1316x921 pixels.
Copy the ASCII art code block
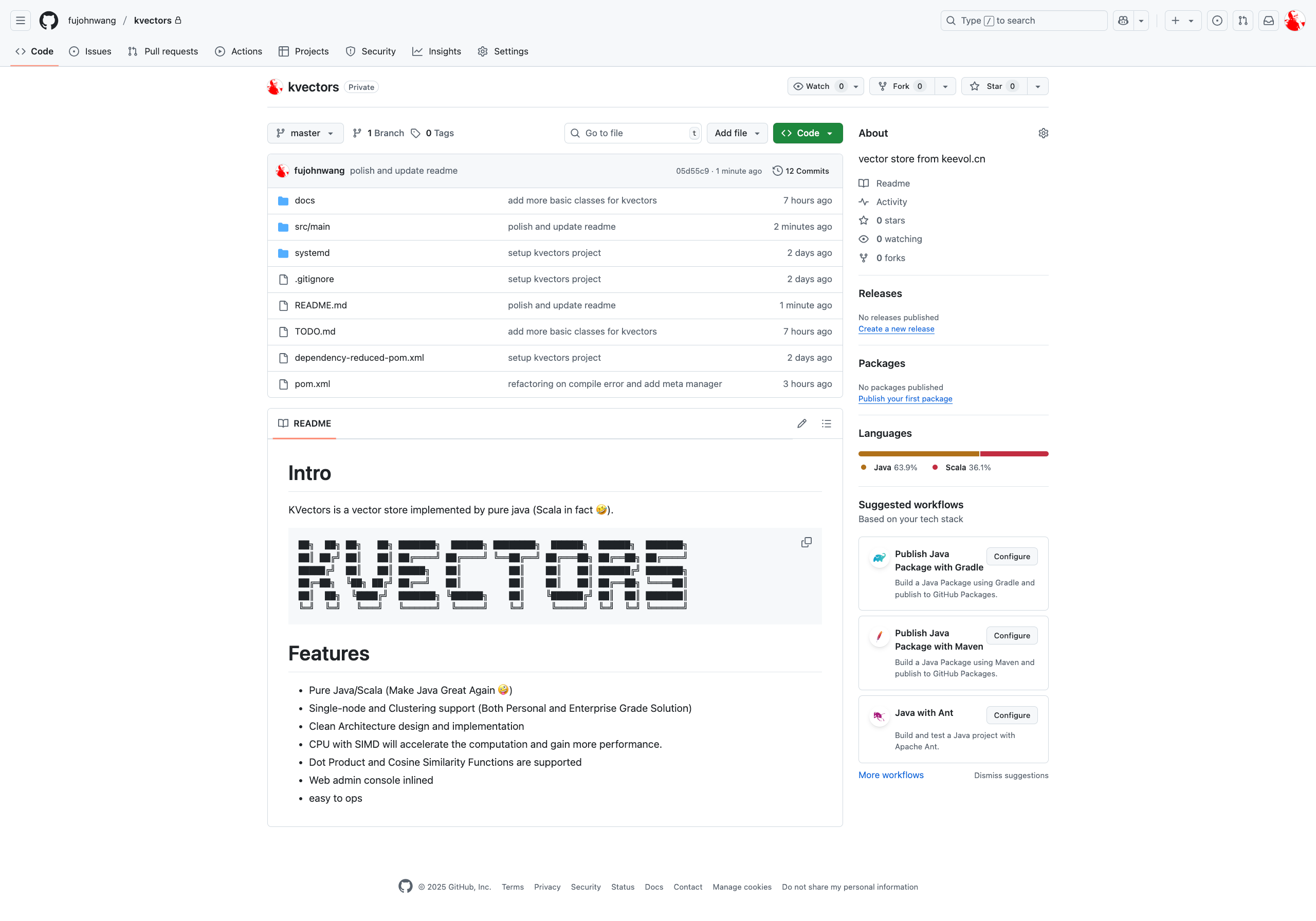tap(807, 542)
